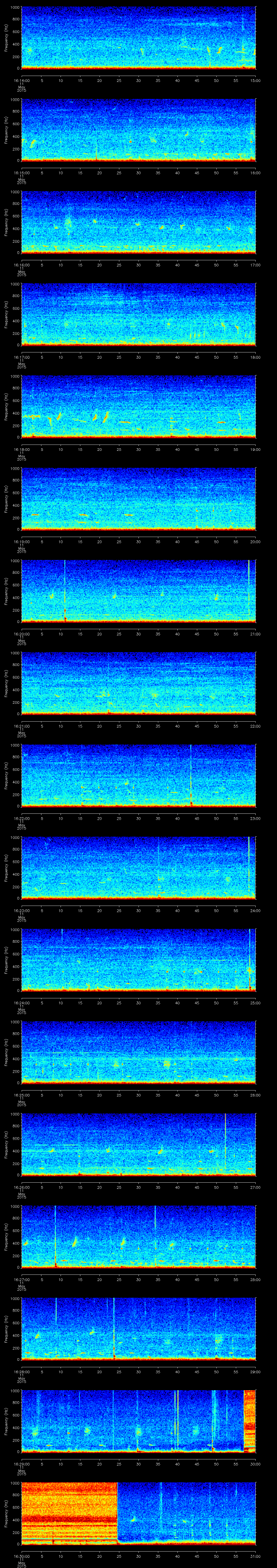277x1568 pixels.
Task: Click the "30" second tick below the 16:14:00 panel
Action: click(138, 80)
